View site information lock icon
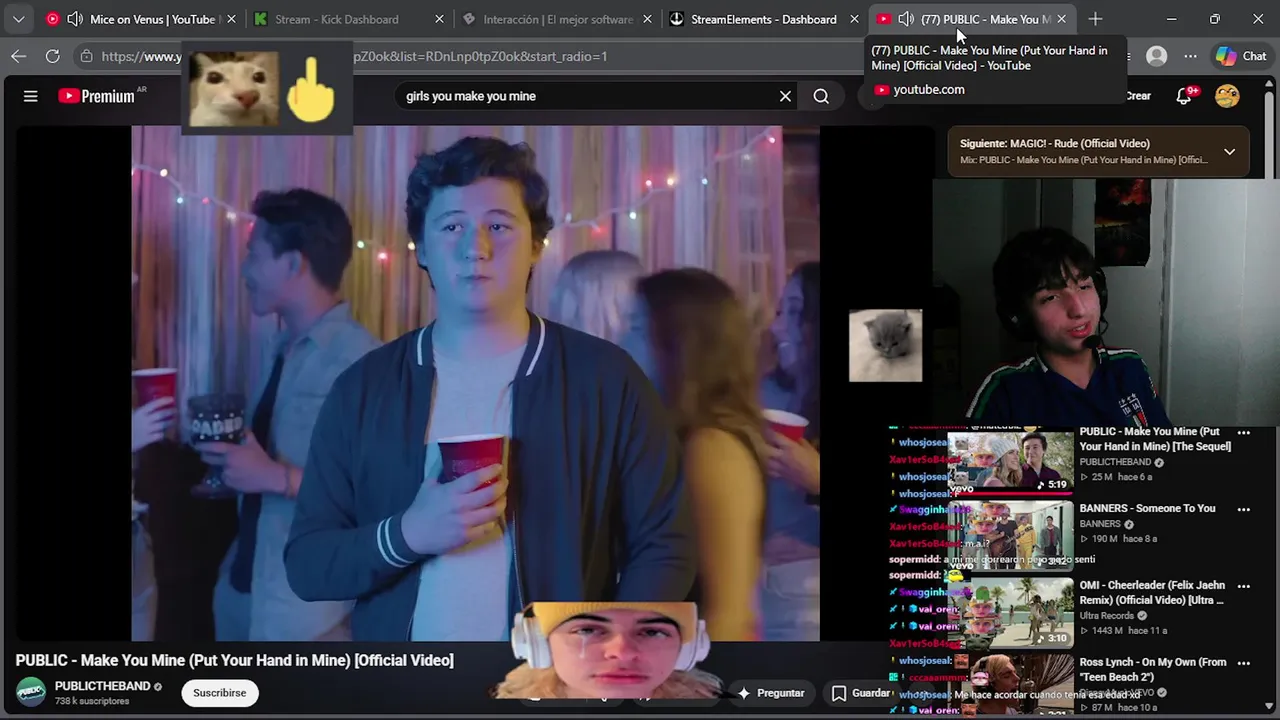 coord(87,56)
